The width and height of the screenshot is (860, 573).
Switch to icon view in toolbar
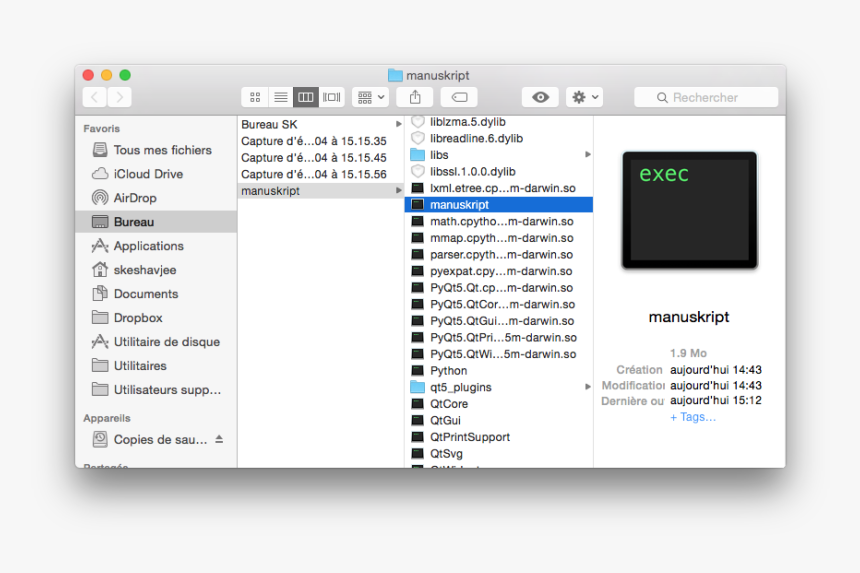tap(255, 97)
